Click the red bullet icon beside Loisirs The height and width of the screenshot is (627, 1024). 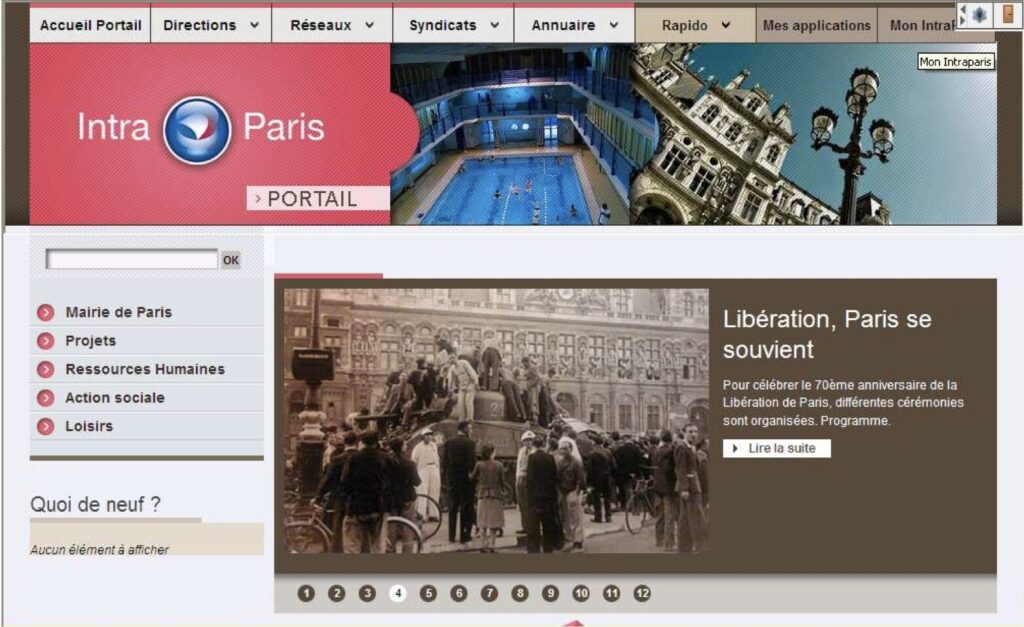point(46,426)
